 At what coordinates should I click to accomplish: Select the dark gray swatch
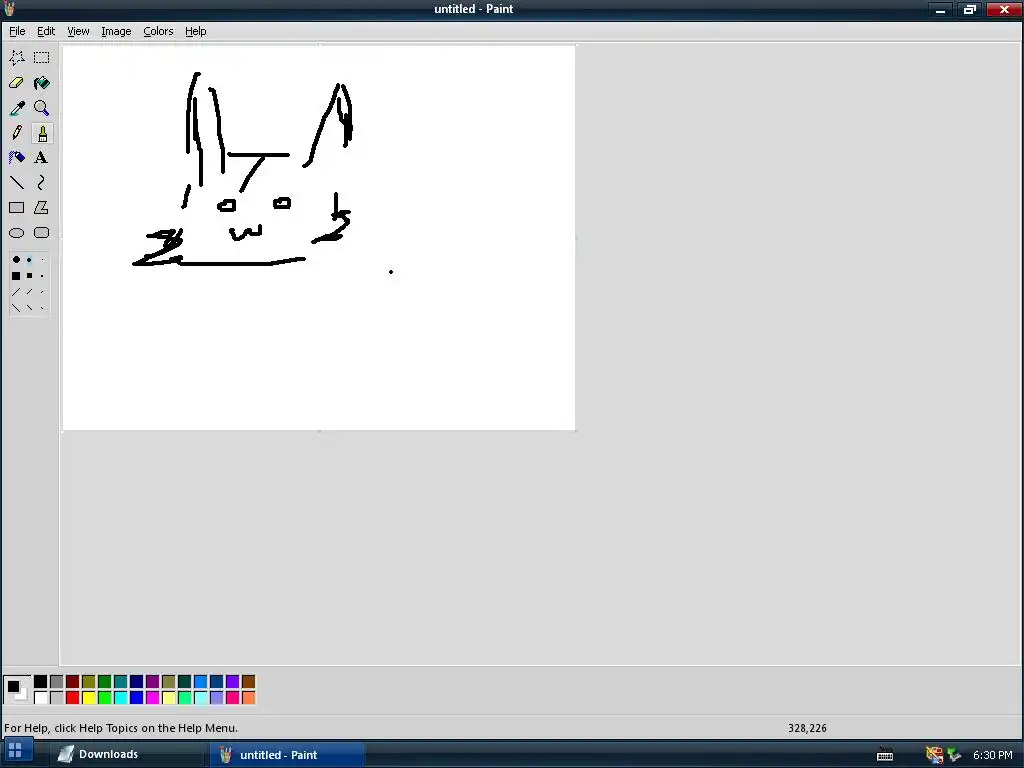pos(57,682)
